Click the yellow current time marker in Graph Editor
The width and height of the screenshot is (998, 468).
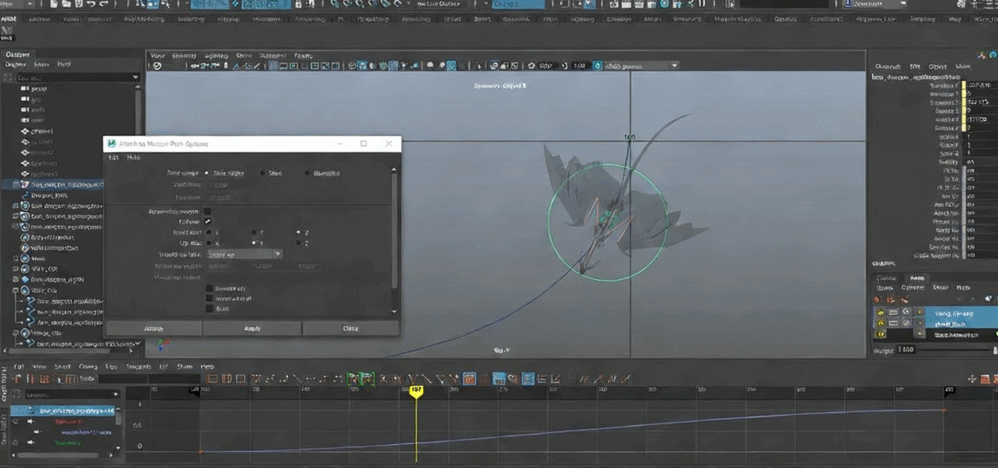[x=416, y=392]
